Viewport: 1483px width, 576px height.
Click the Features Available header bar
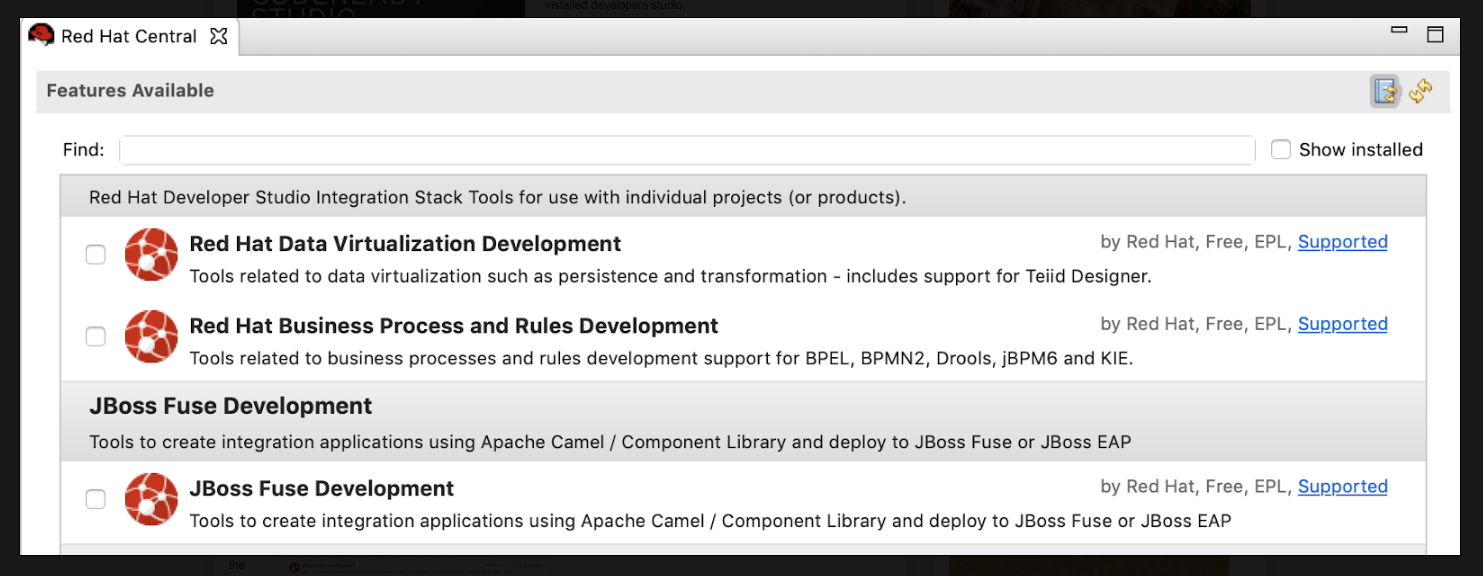point(129,90)
